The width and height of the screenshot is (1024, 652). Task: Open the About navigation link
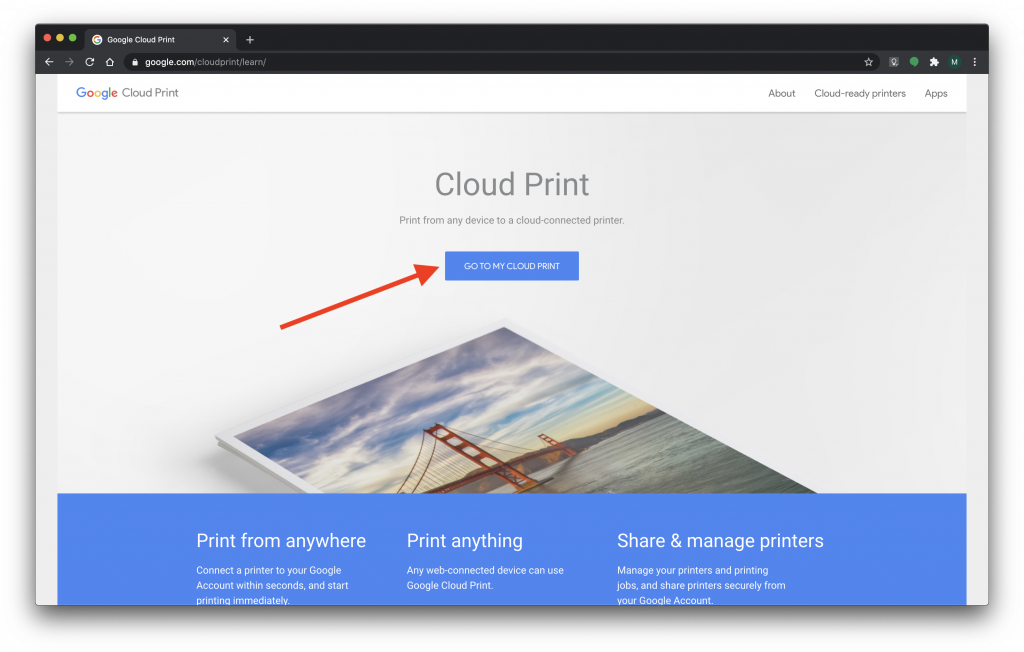click(x=781, y=93)
